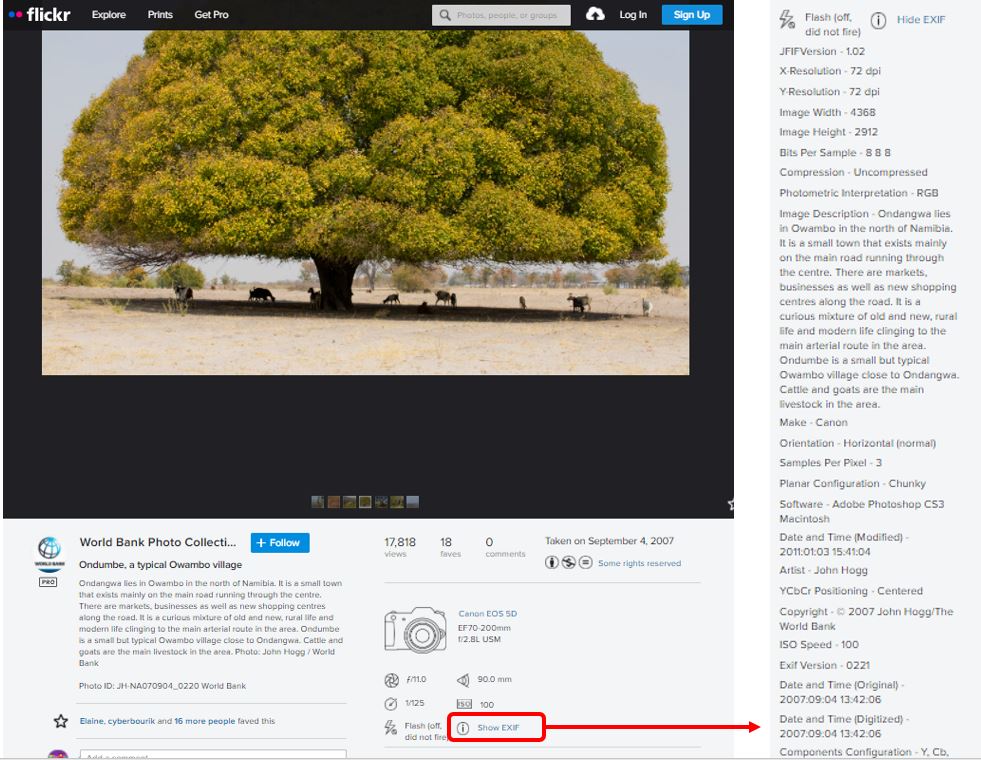Open the Canon EOS 5D link
The height and width of the screenshot is (760, 981).
[487, 614]
